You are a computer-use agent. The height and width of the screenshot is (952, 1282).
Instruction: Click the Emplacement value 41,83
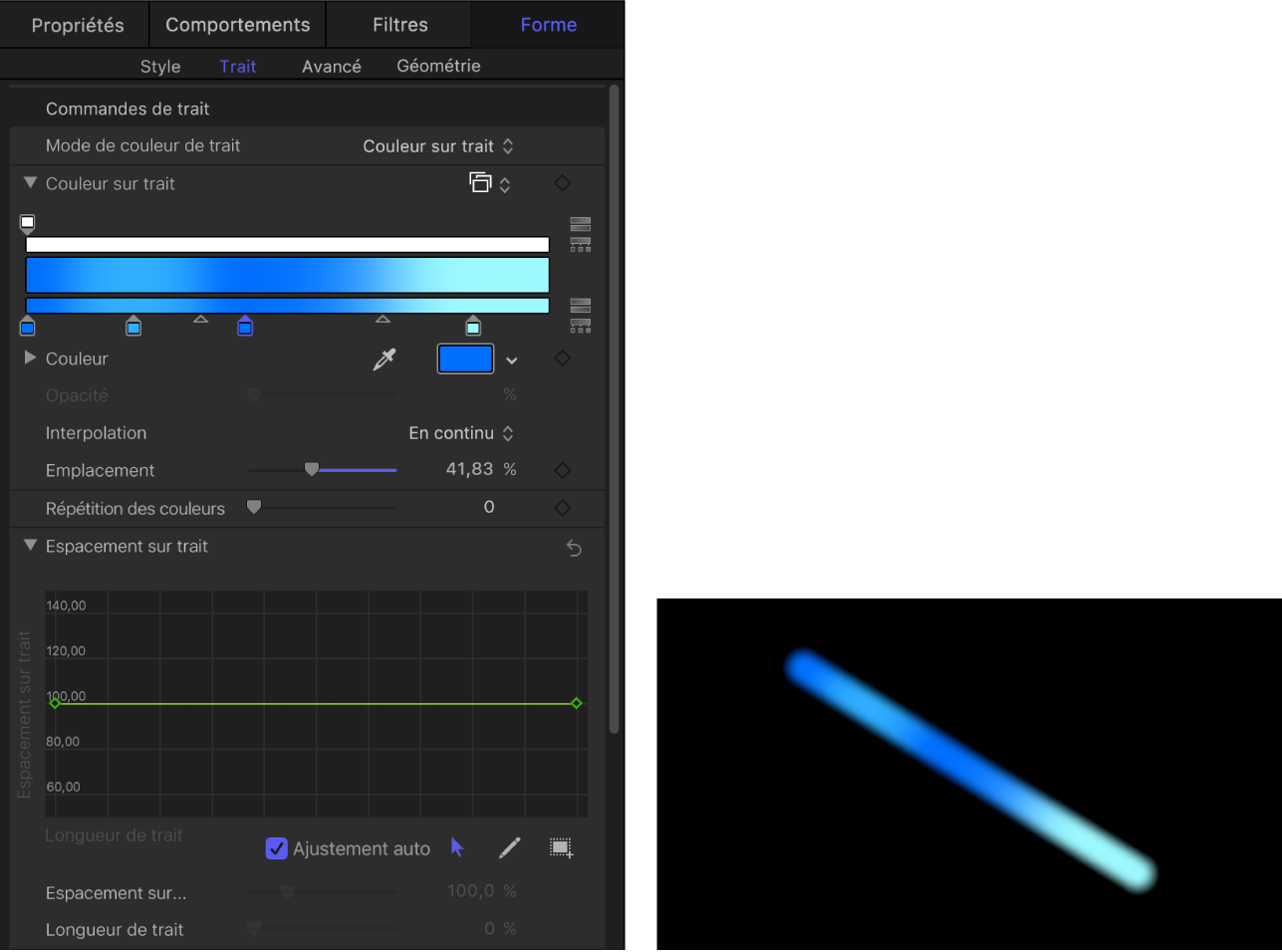469,469
